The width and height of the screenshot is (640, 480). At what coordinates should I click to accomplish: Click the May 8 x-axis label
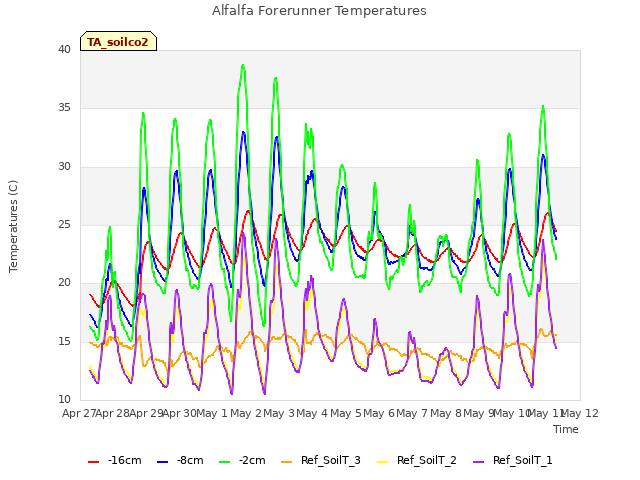(446, 413)
